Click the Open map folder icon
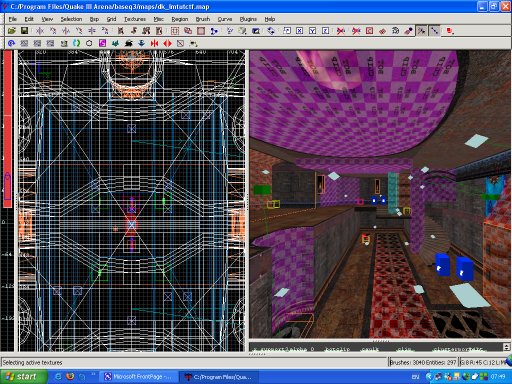This screenshot has width=512, height=384. pyautogui.click(x=12, y=31)
